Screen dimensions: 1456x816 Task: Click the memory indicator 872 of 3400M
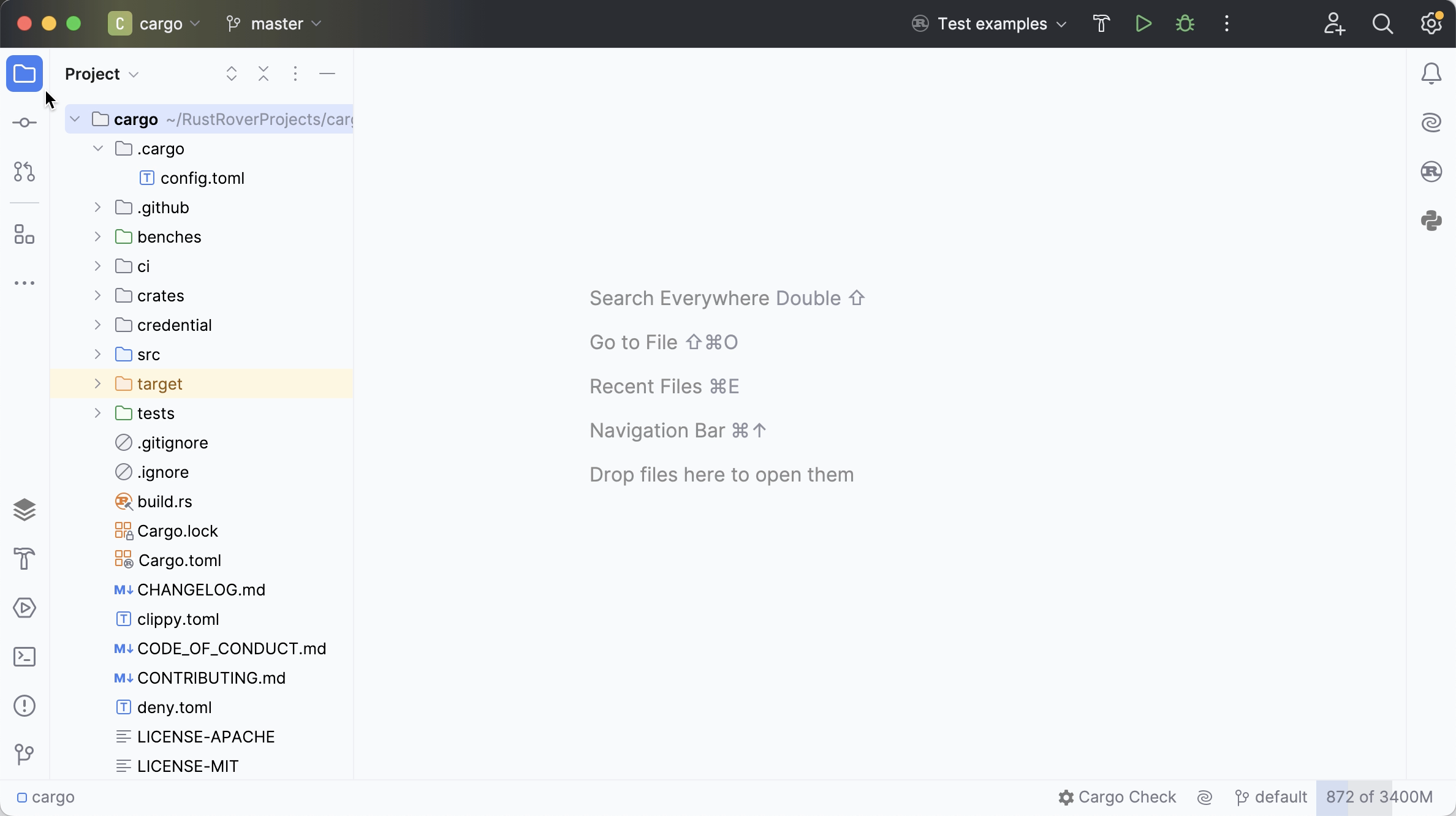pos(1379,797)
